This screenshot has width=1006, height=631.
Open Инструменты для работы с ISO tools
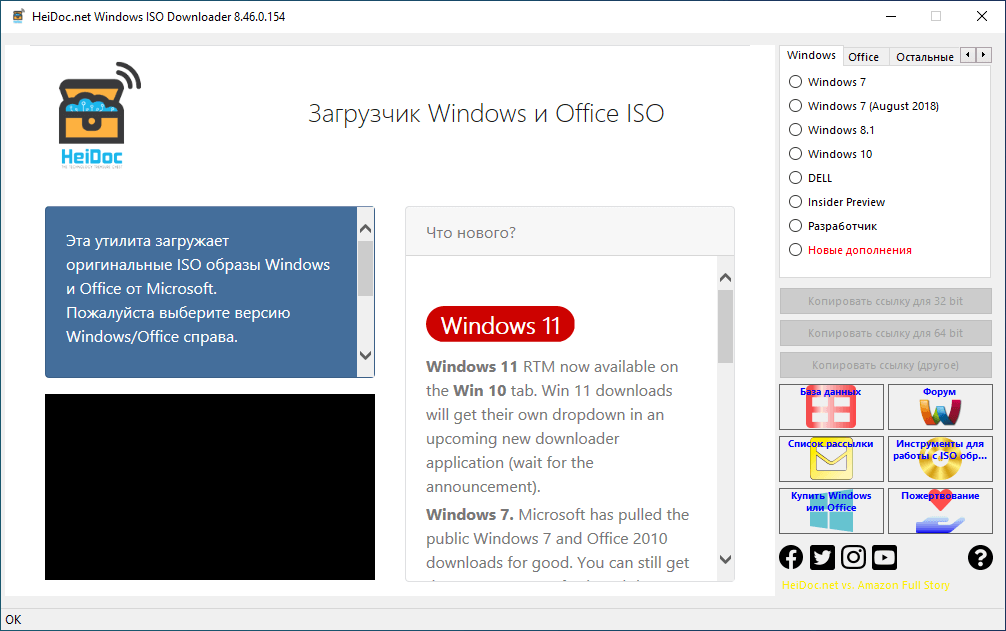point(940,459)
